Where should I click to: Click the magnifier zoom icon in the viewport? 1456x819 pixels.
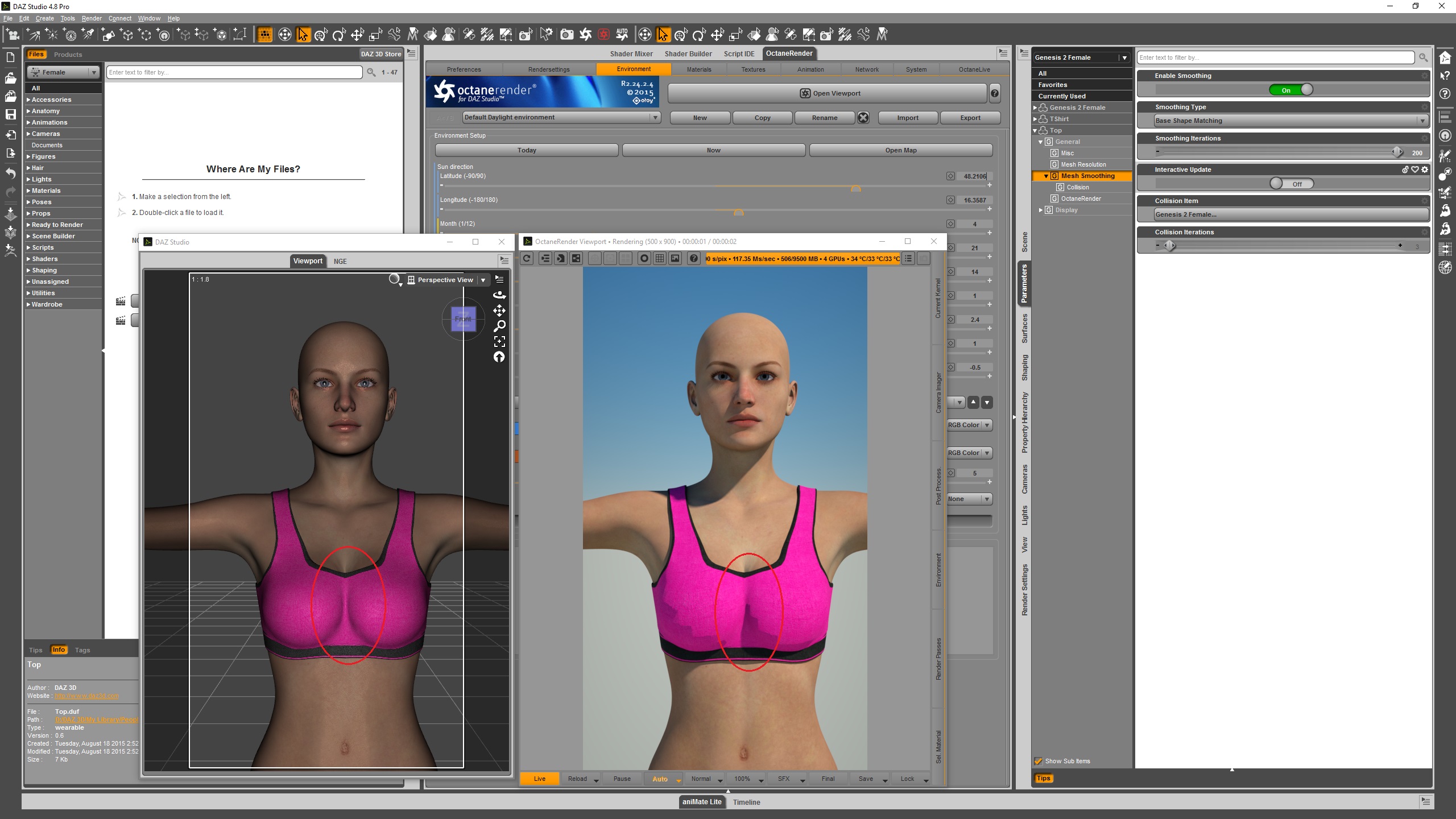[x=499, y=326]
